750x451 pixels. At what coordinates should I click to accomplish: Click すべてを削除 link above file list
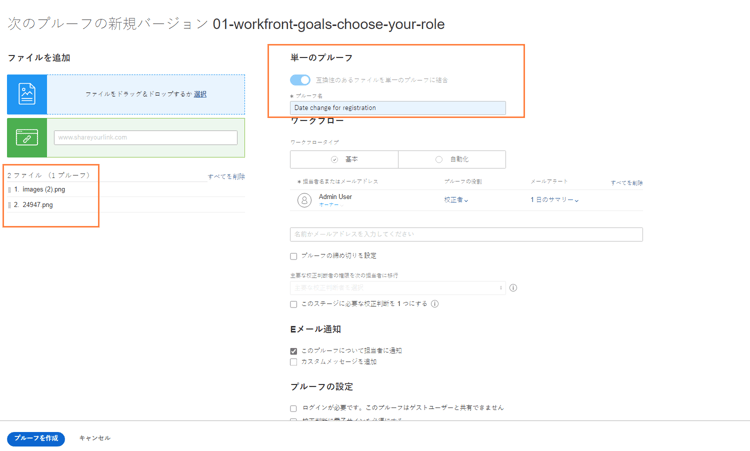coord(226,176)
